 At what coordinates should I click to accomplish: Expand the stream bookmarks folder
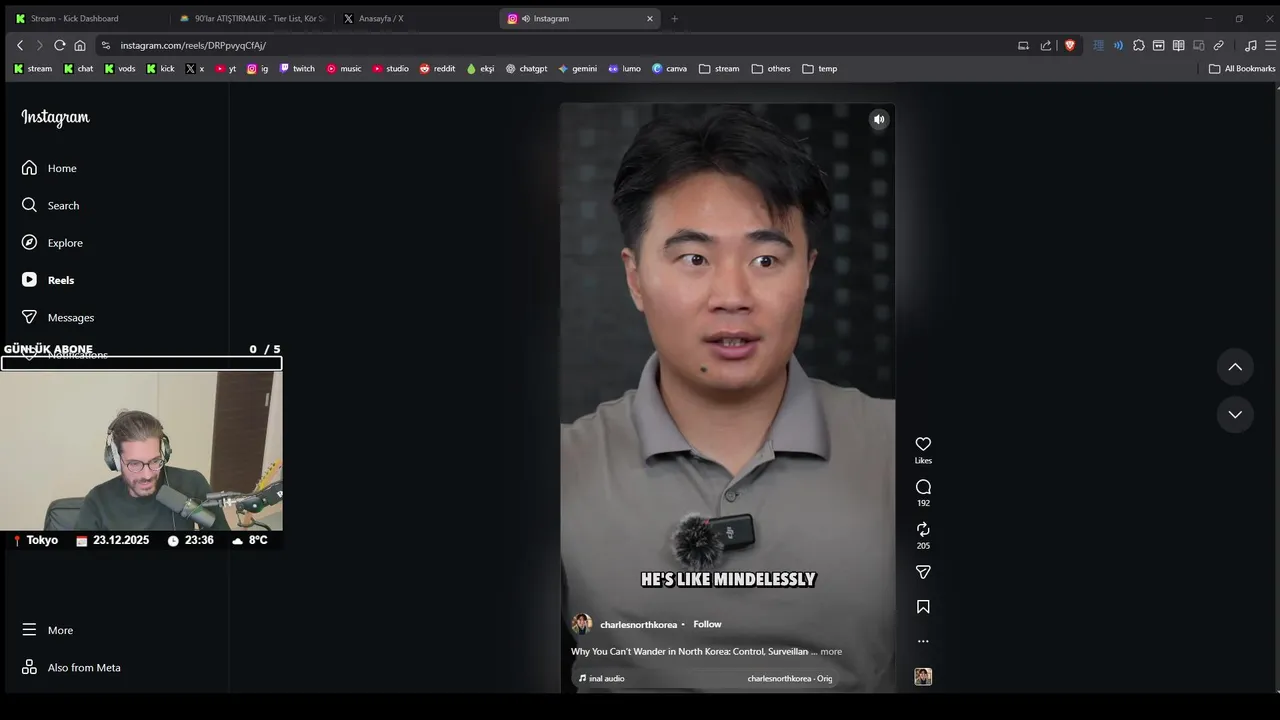point(719,69)
